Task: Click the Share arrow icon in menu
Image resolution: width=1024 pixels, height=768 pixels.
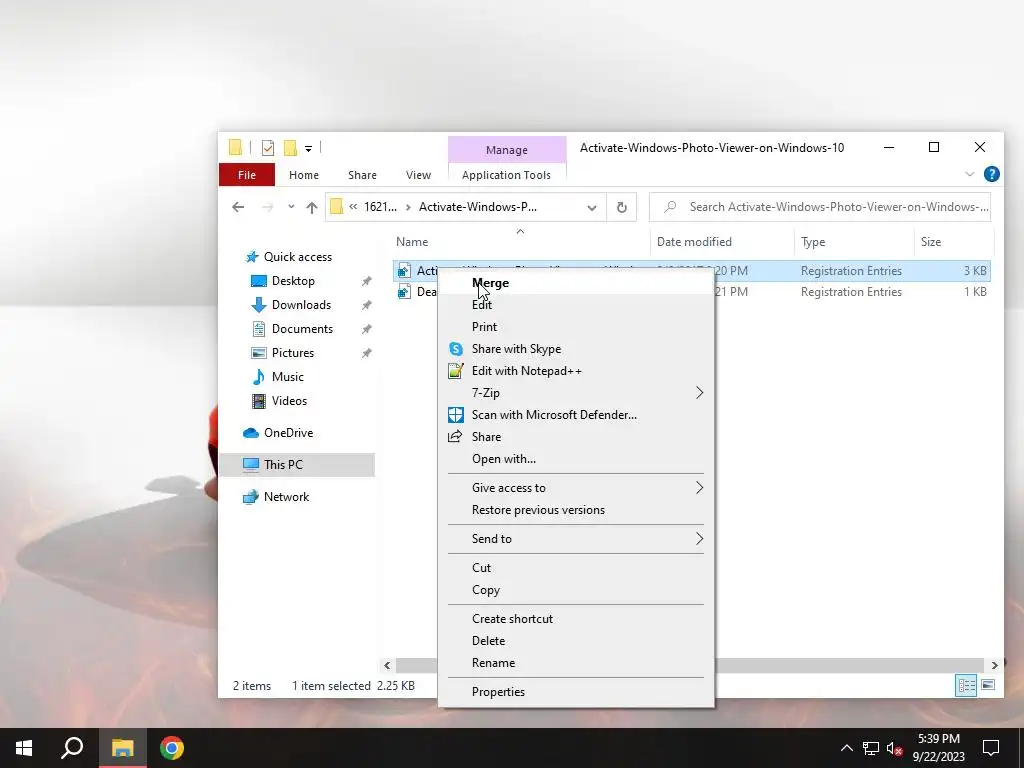Action: [455, 437]
